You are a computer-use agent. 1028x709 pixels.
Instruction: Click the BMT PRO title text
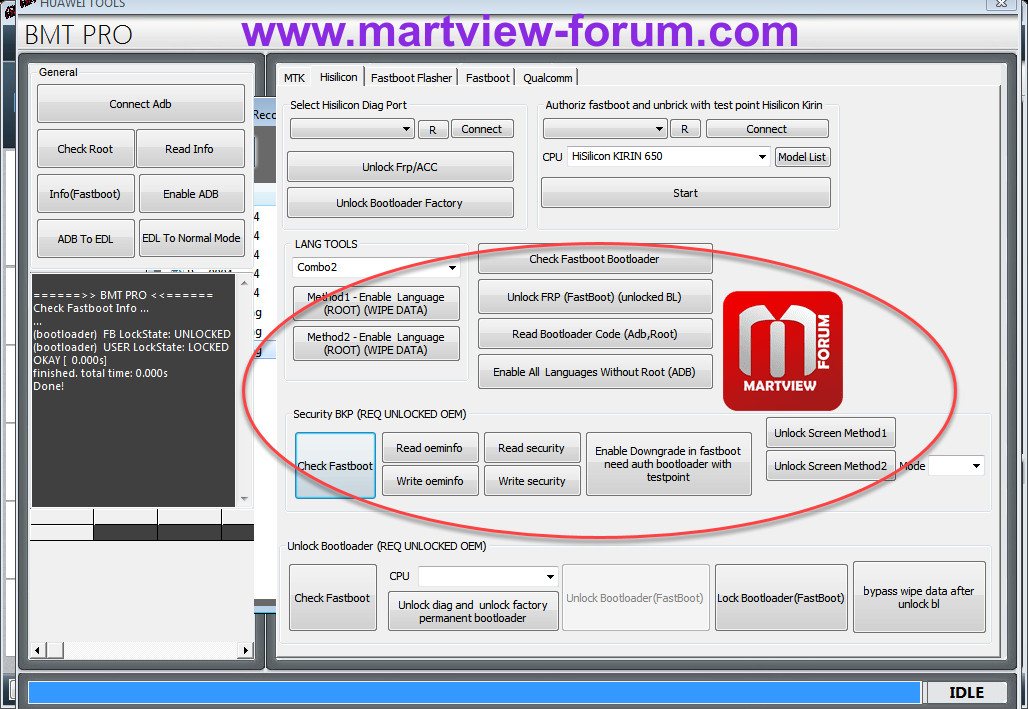[x=78, y=34]
